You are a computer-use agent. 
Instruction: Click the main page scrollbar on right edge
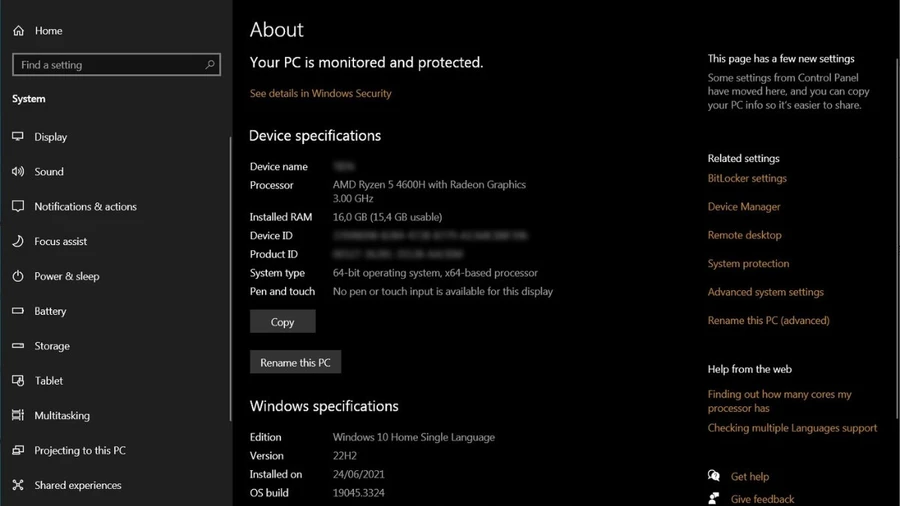(x=898, y=238)
